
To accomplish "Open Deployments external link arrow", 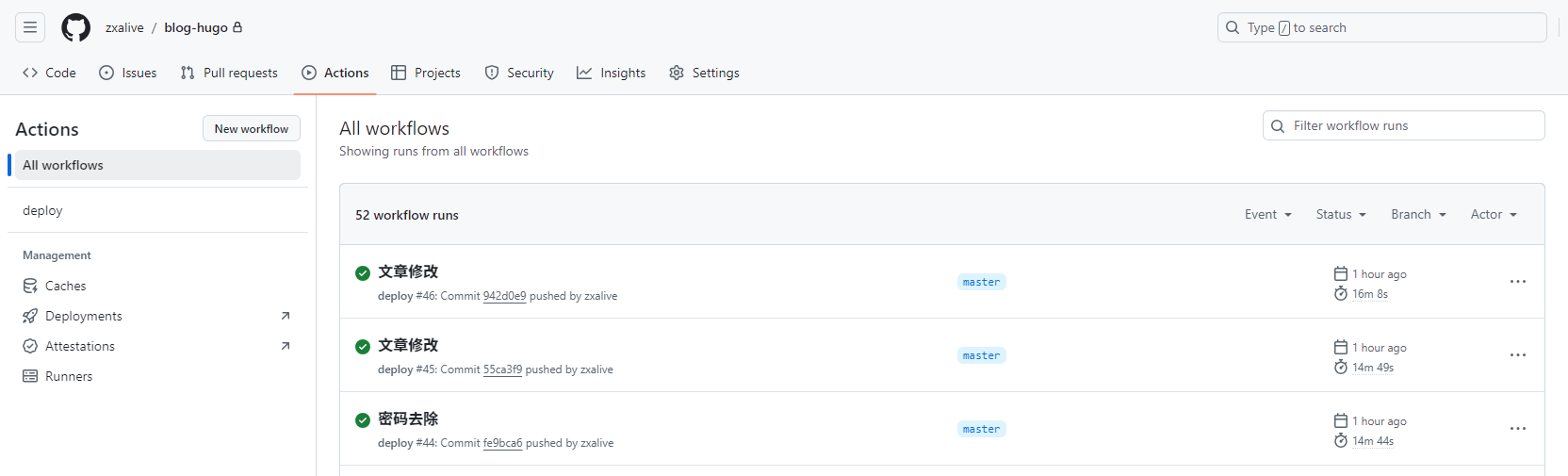I will [x=286, y=316].
